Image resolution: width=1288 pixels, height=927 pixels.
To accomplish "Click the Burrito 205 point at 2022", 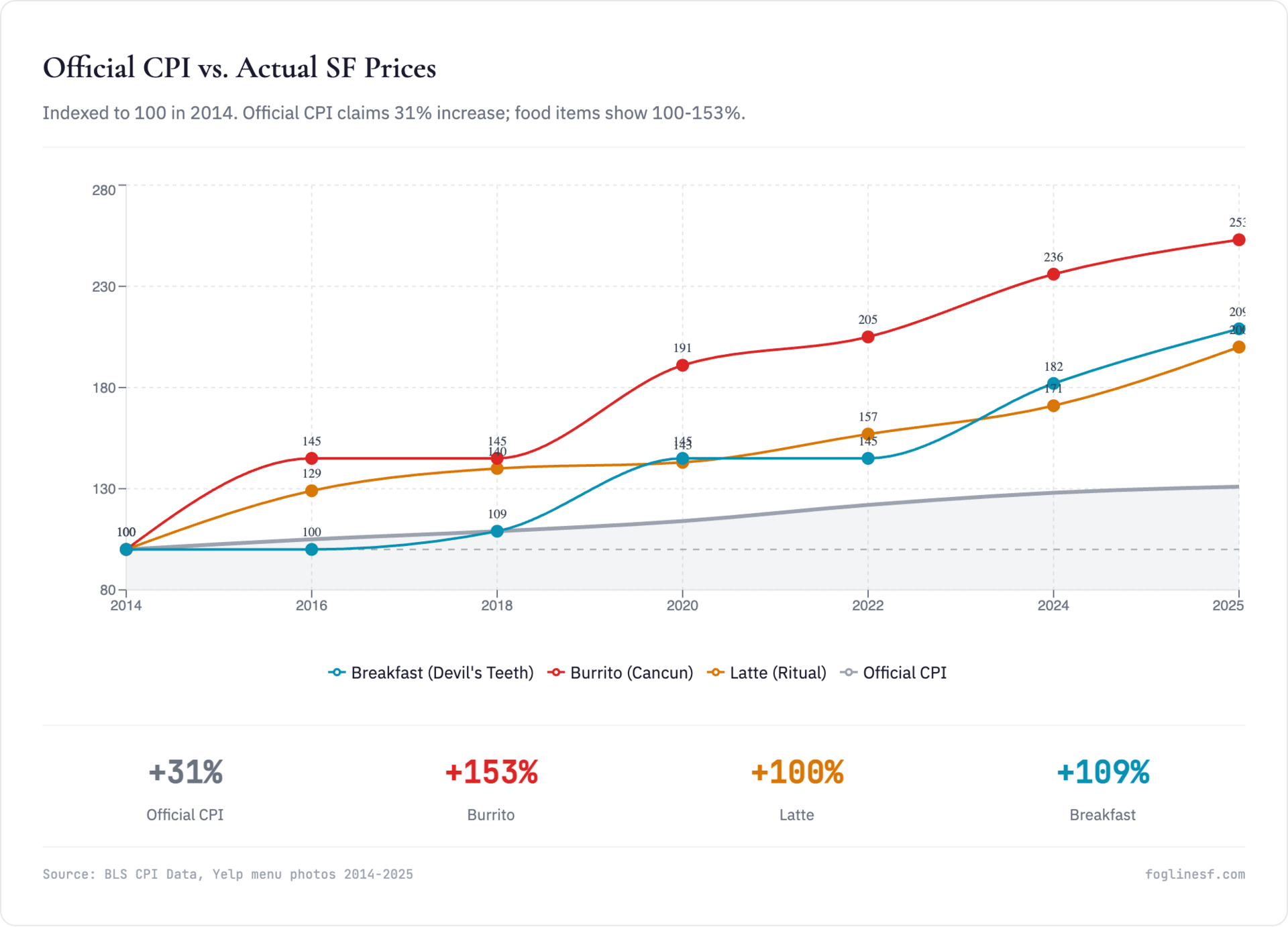I will click(x=868, y=337).
